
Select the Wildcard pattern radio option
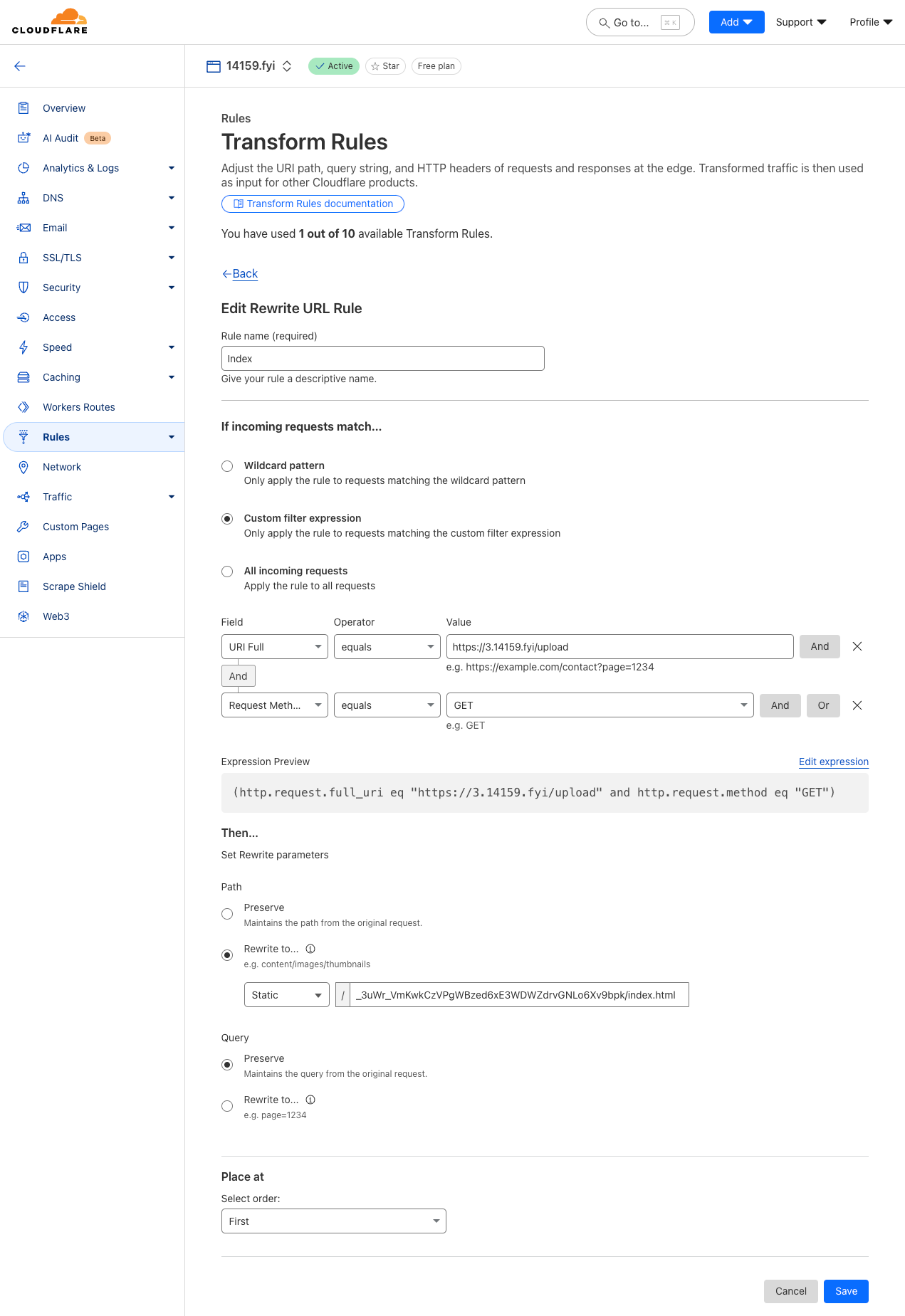(227, 466)
